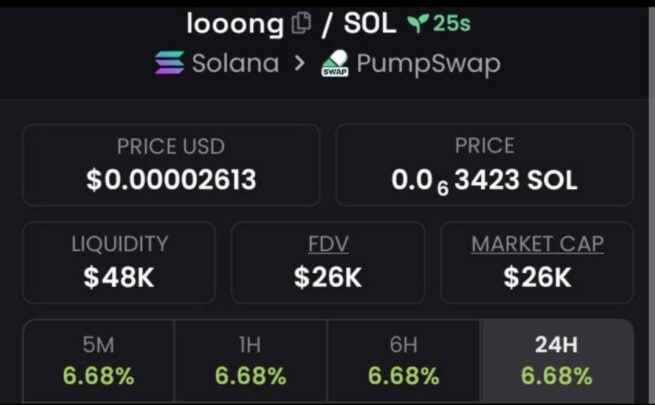Switch to the 6H timeframe tab
Image resolution: width=655 pixels, height=405 pixels.
point(404,361)
